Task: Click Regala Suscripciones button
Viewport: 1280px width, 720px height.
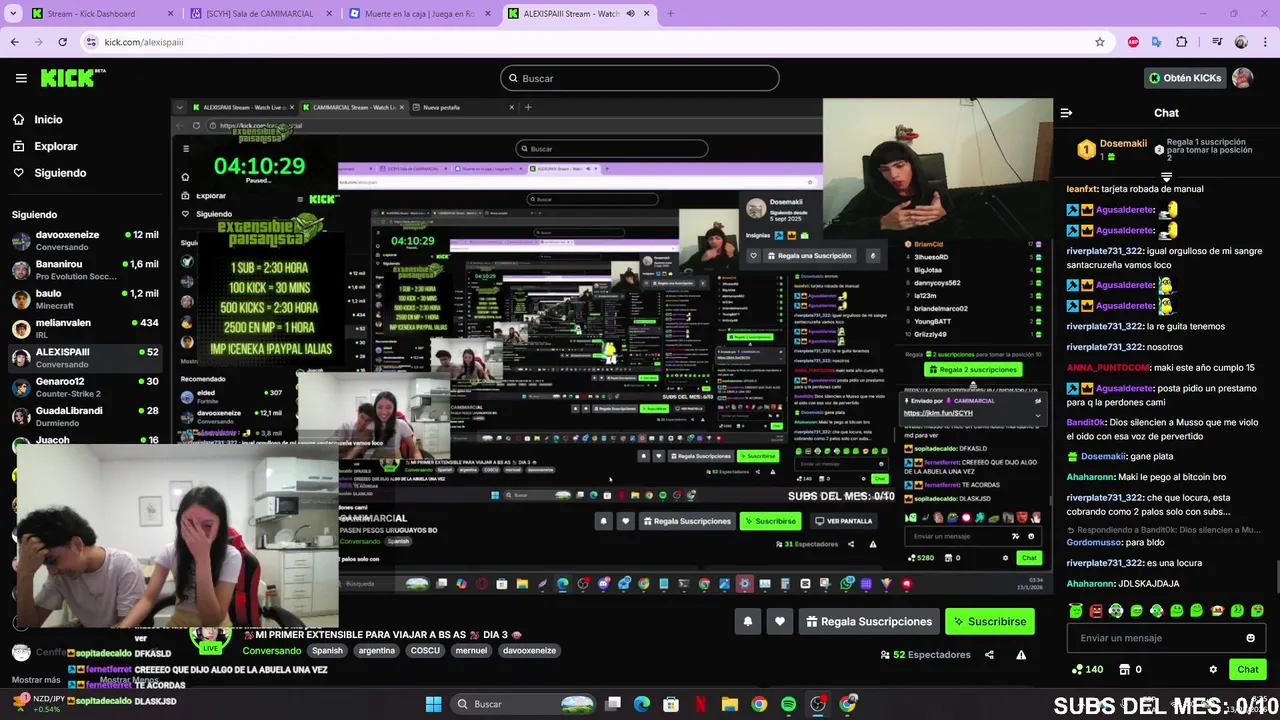Action: point(868,621)
